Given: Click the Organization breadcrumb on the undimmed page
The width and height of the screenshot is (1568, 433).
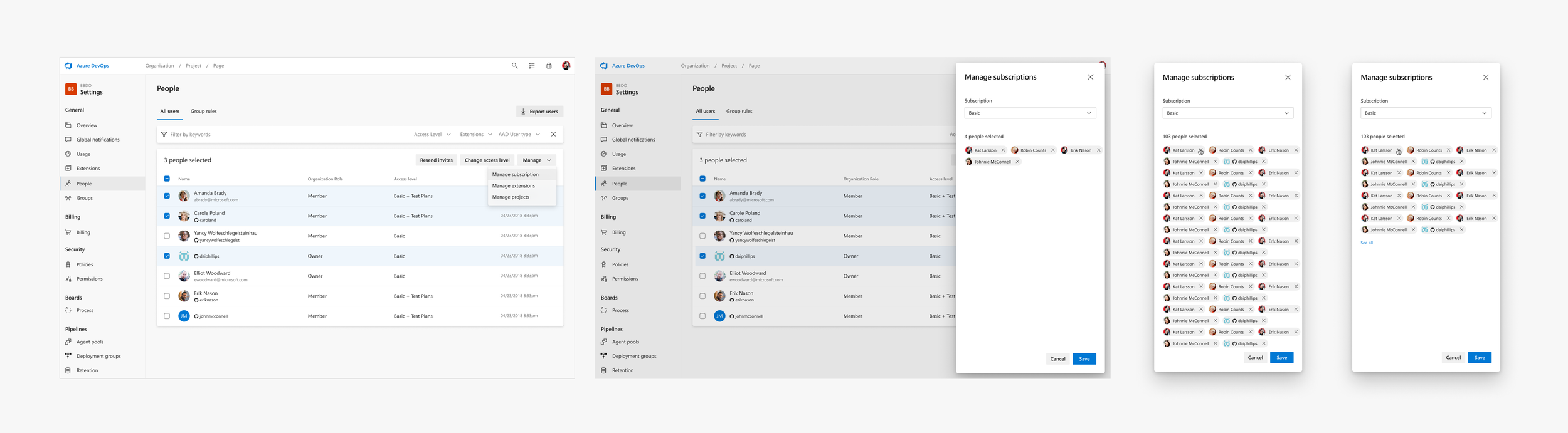Looking at the screenshot, I should [x=159, y=66].
